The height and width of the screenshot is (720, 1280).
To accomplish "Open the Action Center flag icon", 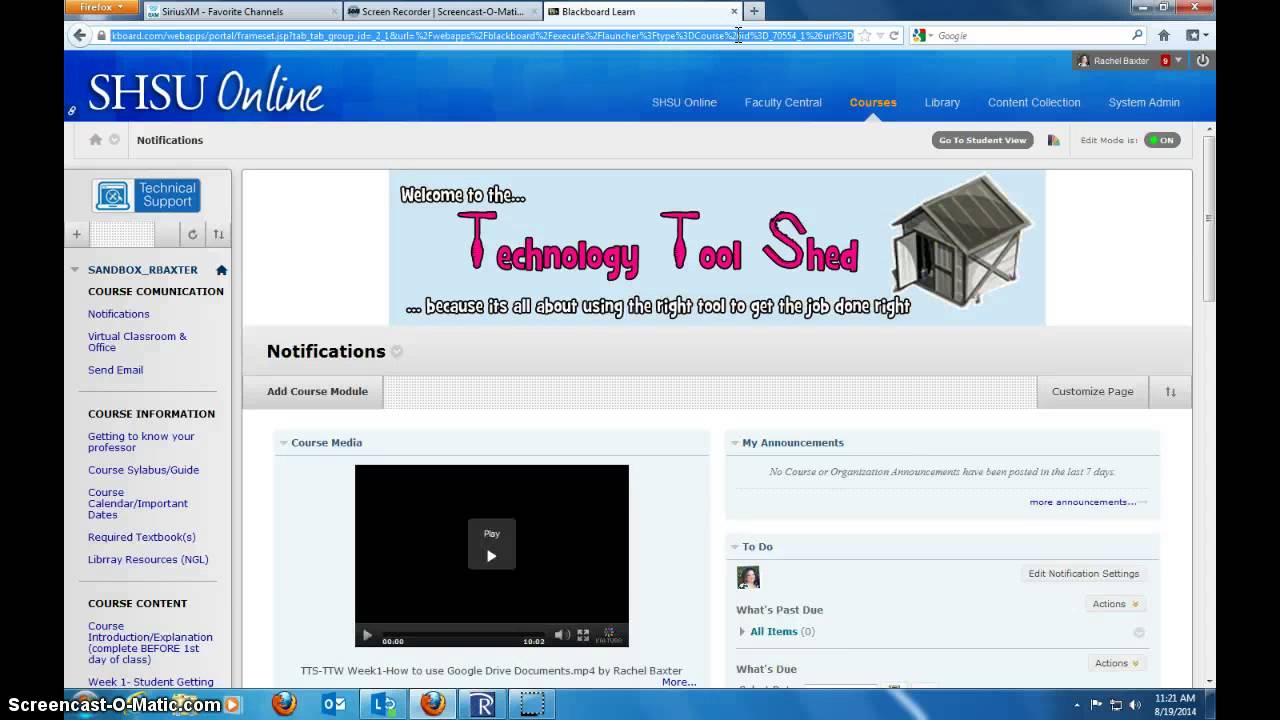I will click(1098, 704).
